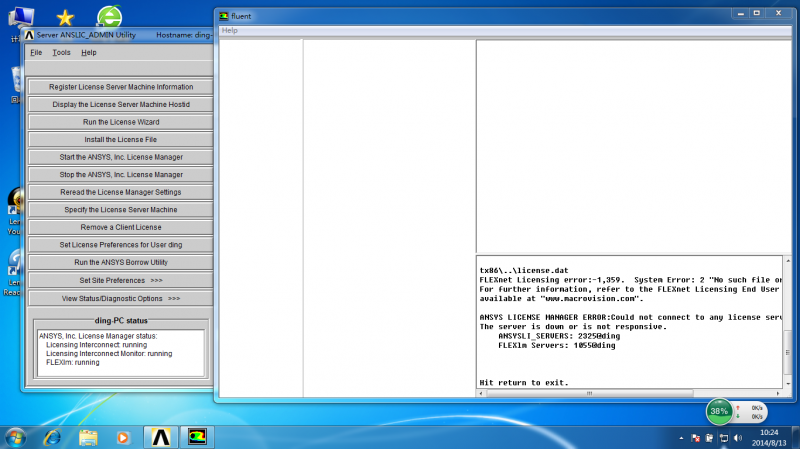The image size is (800, 449).
Task: Run the License Wizard
Action: pos(121,122)
